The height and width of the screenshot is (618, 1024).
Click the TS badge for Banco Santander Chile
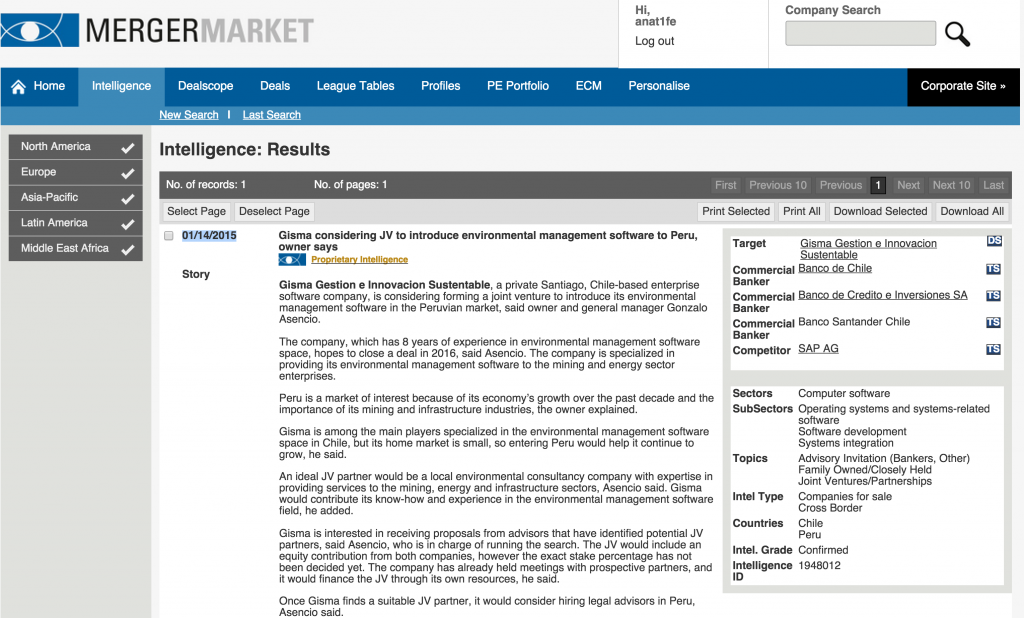pyautogui.click(x=993, y=323)
